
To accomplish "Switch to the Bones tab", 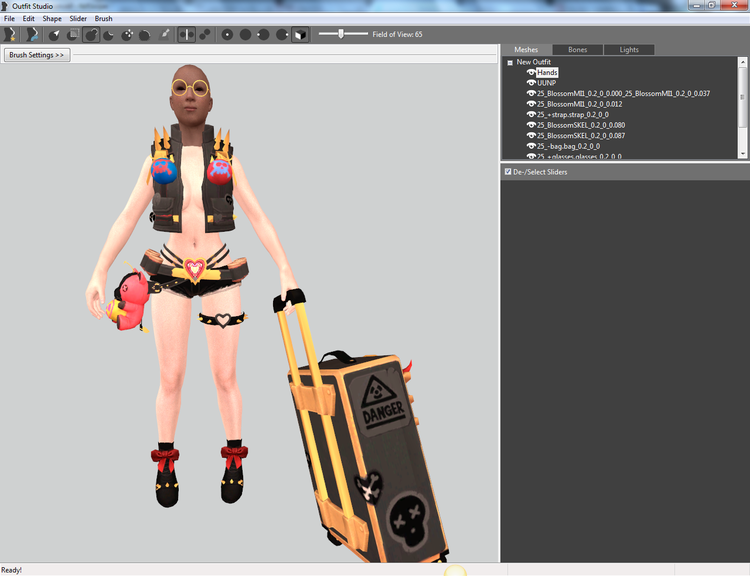I will pos(578,50).
